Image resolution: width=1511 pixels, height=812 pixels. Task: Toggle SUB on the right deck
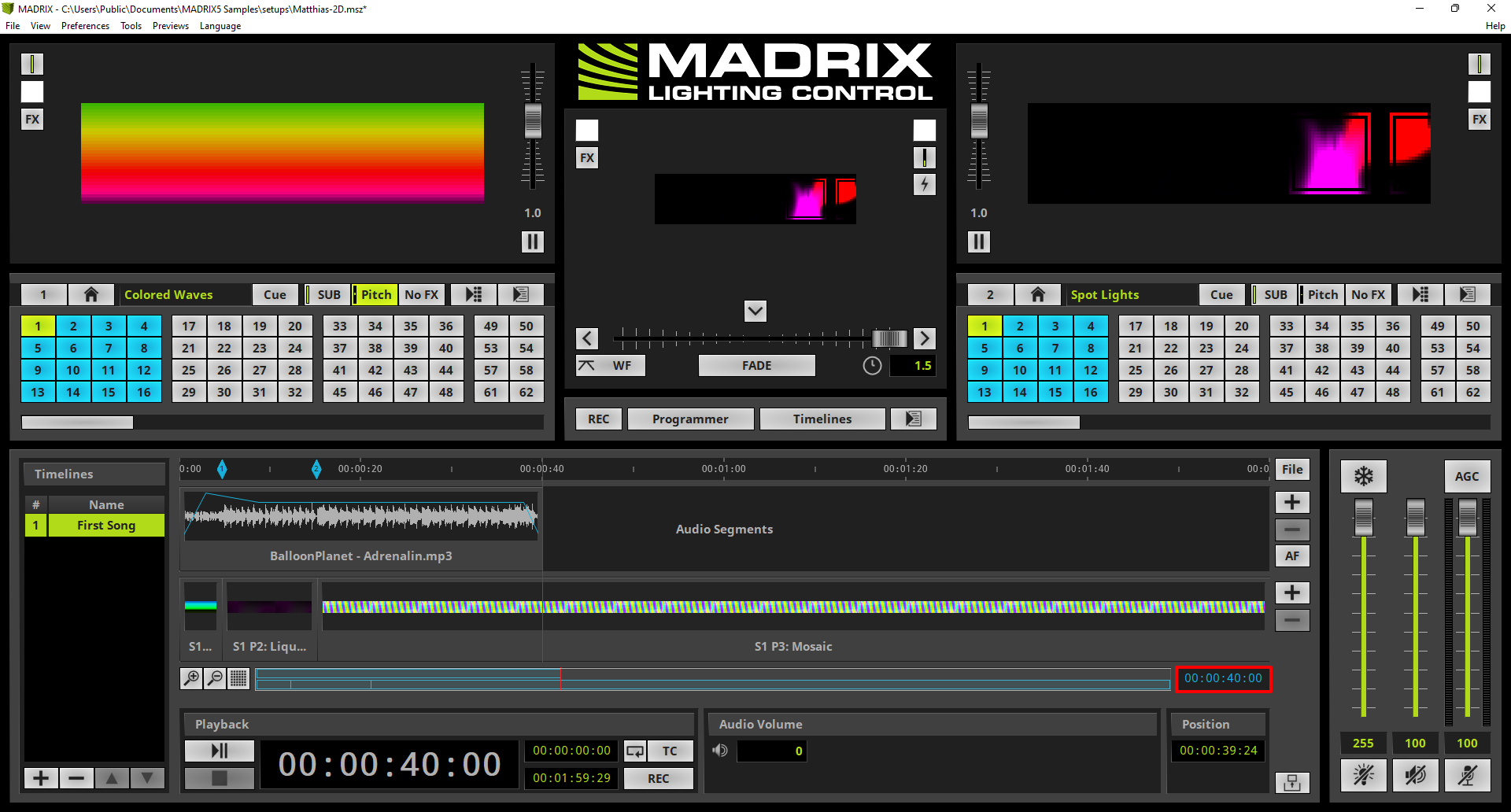1273,294
